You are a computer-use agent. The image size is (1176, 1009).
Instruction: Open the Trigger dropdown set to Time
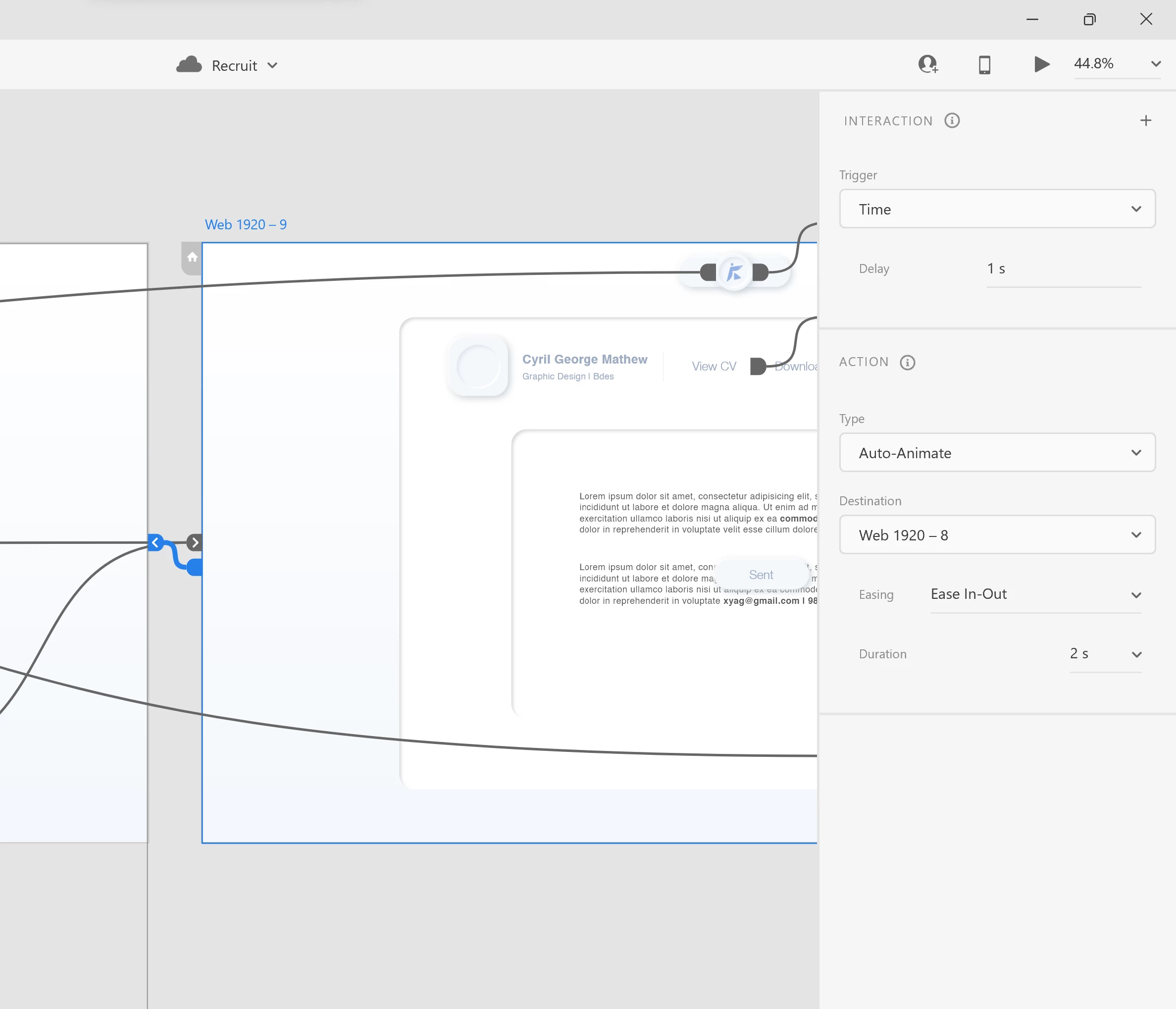[997, 209]
